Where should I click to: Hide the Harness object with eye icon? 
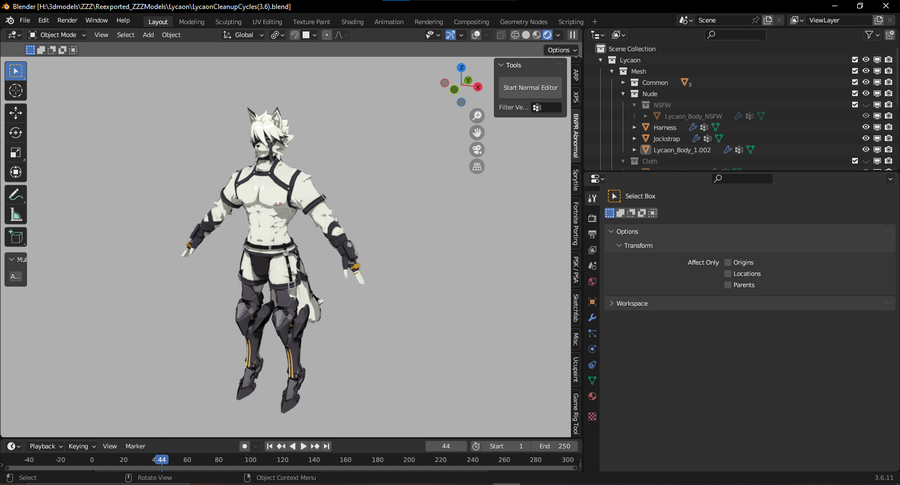click(866, 127)
